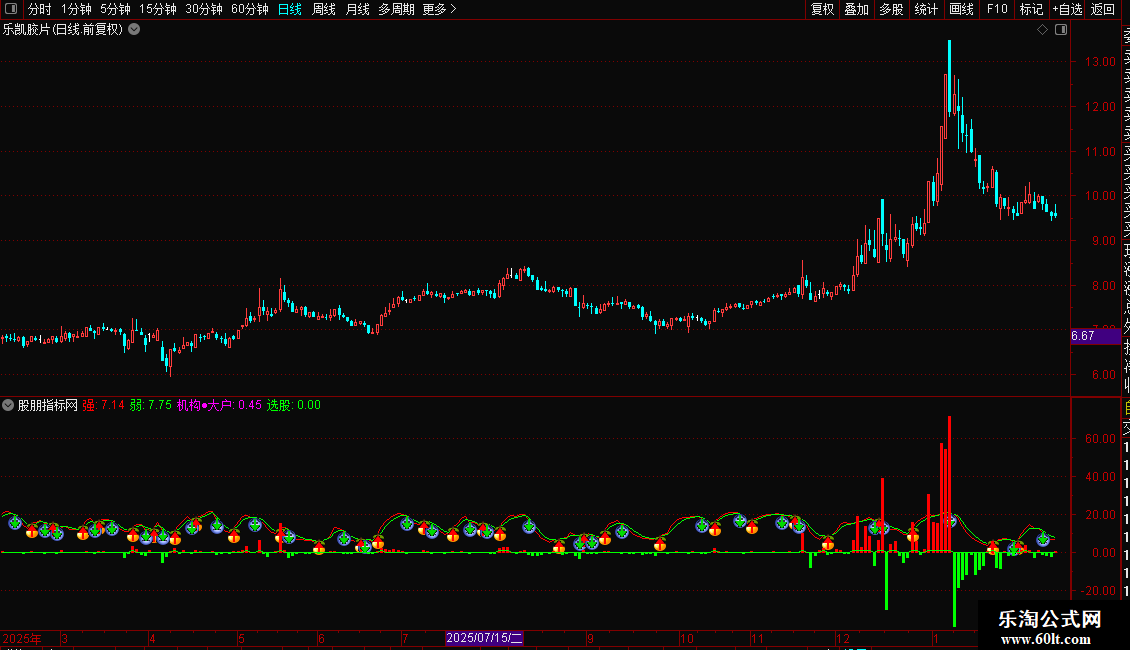
Task: Click the 乐凯胶片(日线.前复权) chart title
Action: [63, 30]
